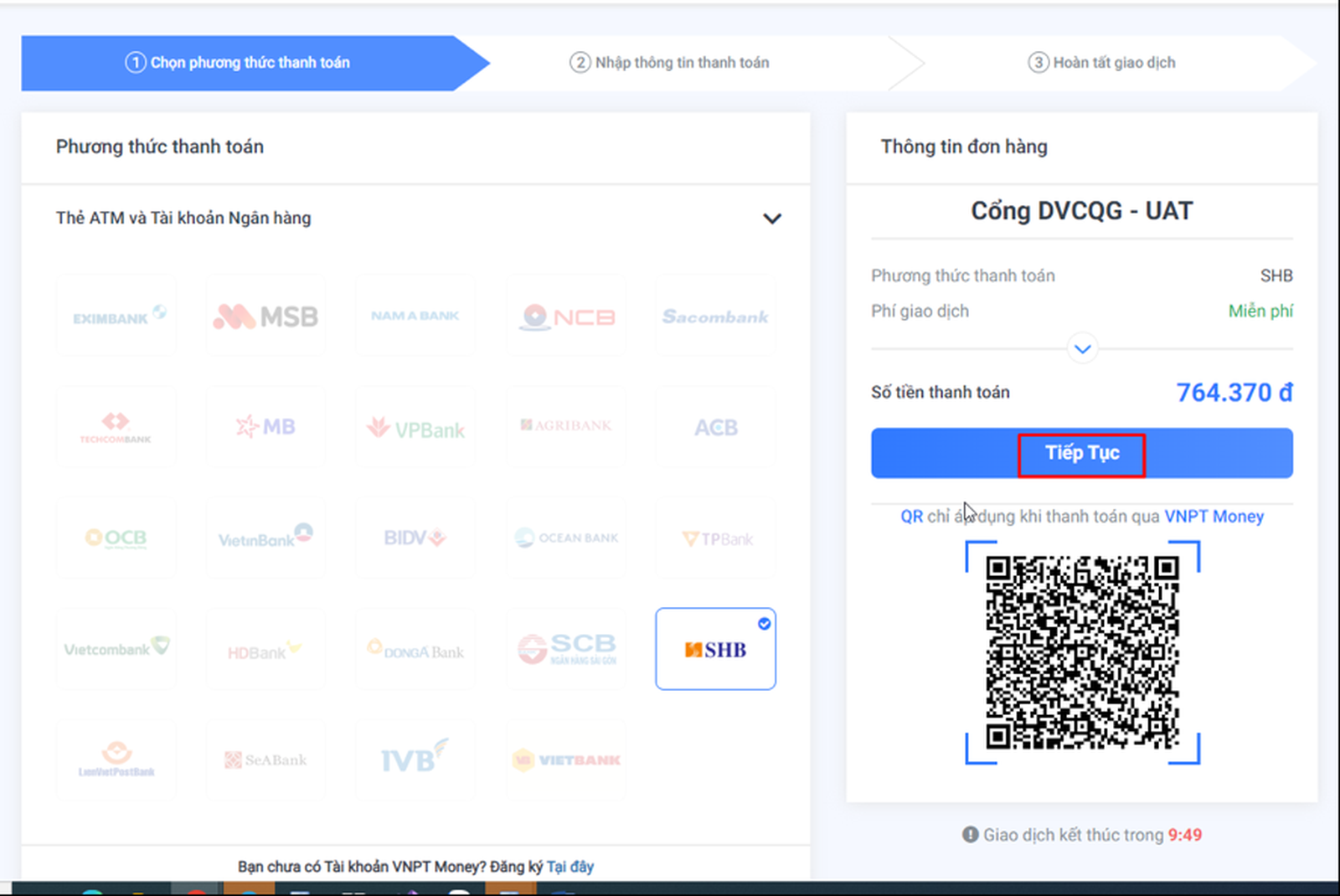Go to step 3 complete transaction tab
The image size is (1340, 896).
1101,63
